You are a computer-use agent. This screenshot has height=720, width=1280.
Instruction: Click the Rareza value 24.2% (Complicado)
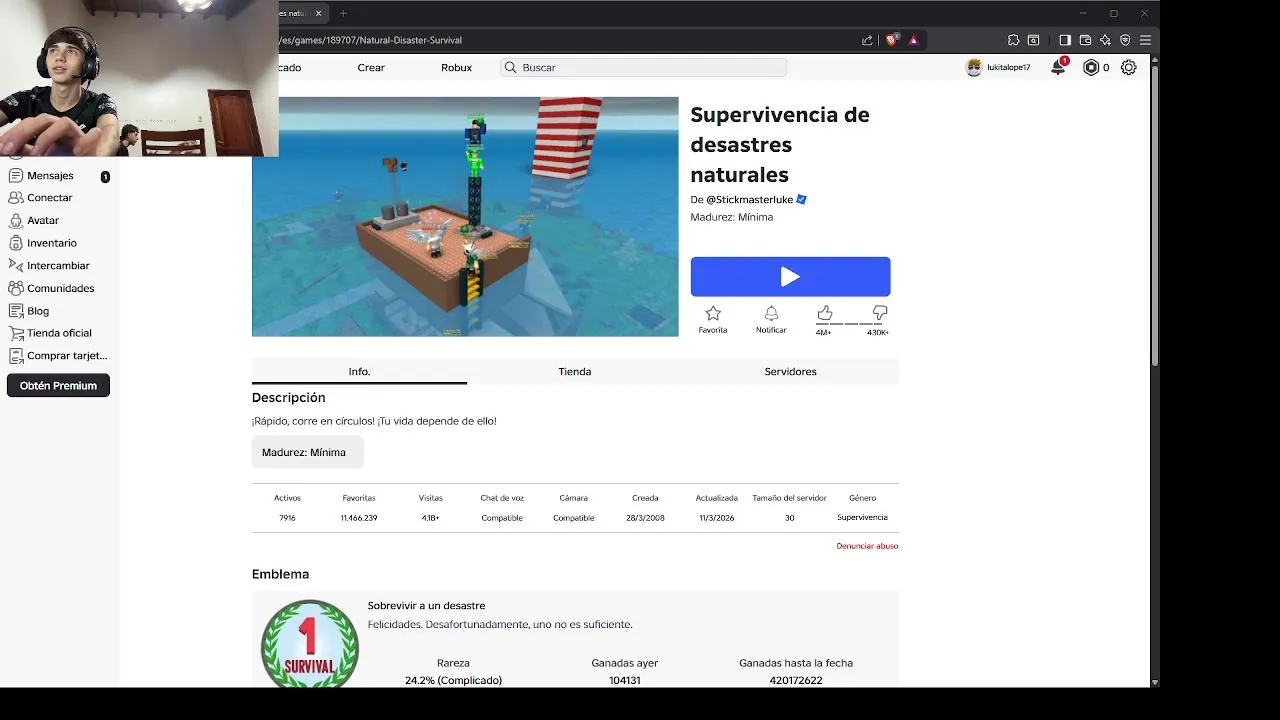(x=453, y=680)
